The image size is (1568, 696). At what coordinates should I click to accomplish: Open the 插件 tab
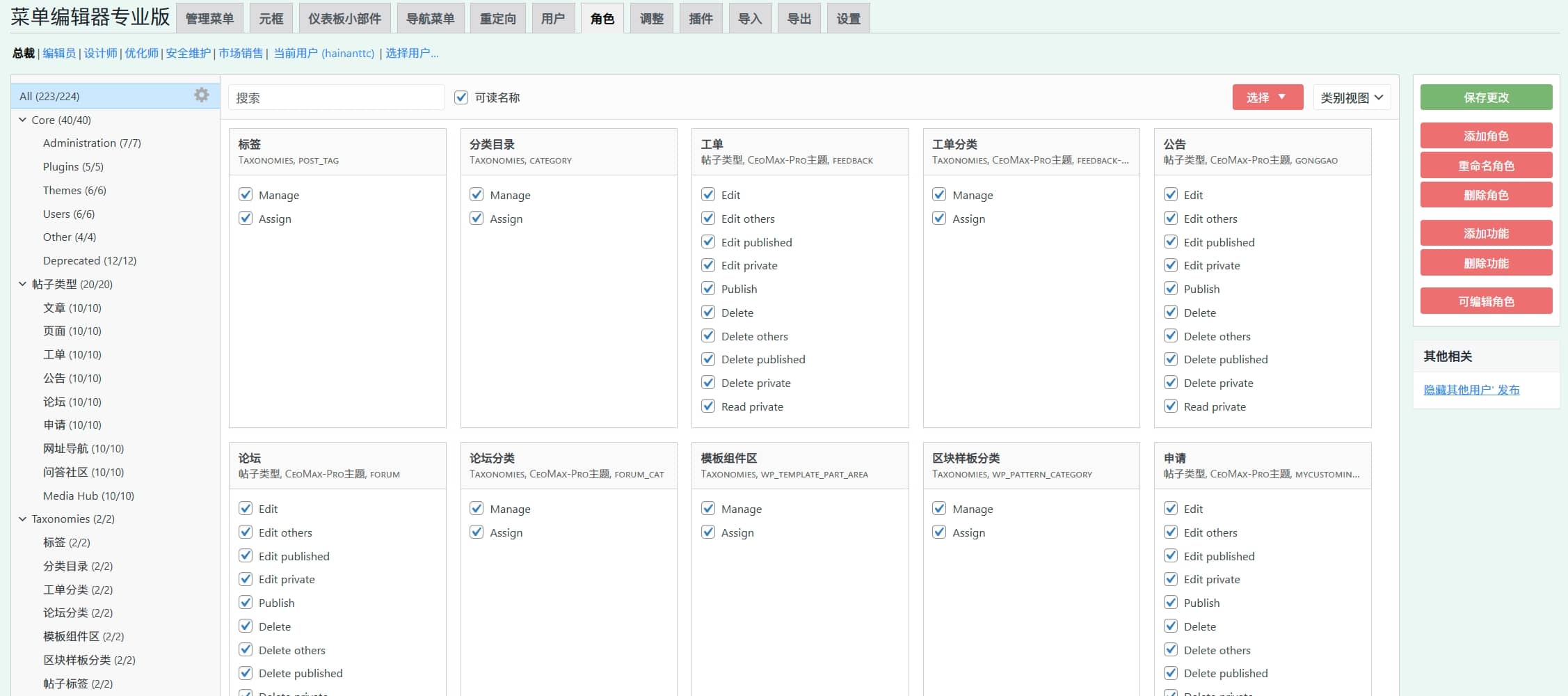click(701, 19)
